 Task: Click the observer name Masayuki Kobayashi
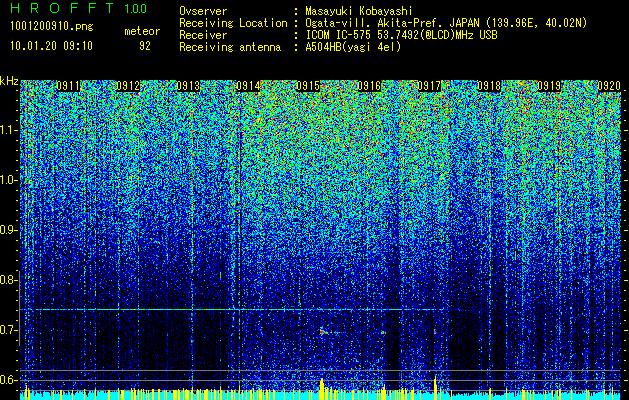(x=359, y=12)
